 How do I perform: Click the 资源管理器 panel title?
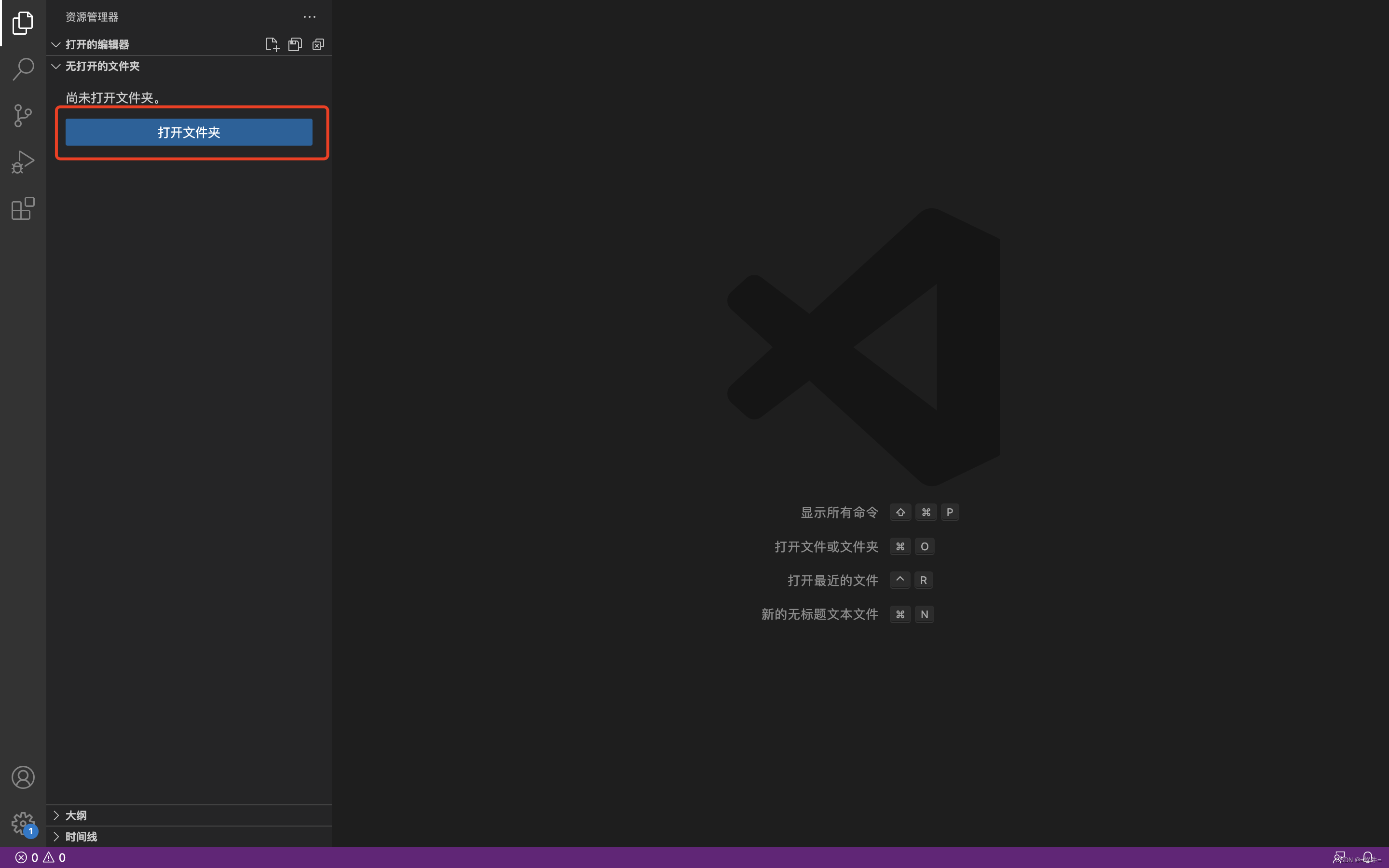tap(92, 17)
